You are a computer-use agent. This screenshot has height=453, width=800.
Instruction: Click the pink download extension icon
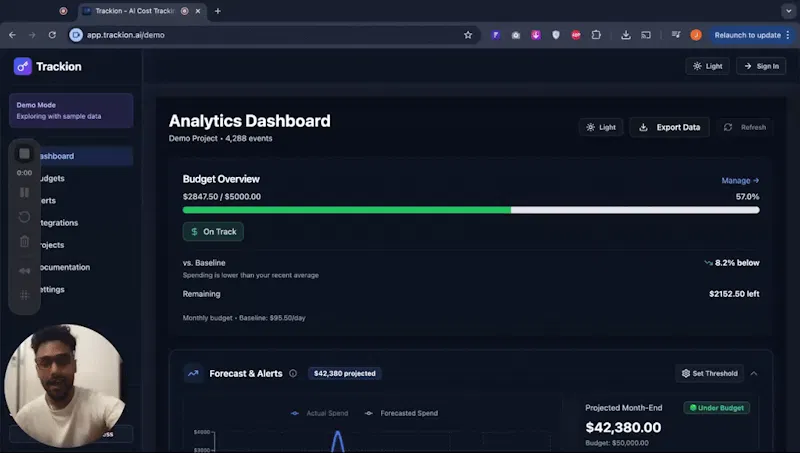536,35
